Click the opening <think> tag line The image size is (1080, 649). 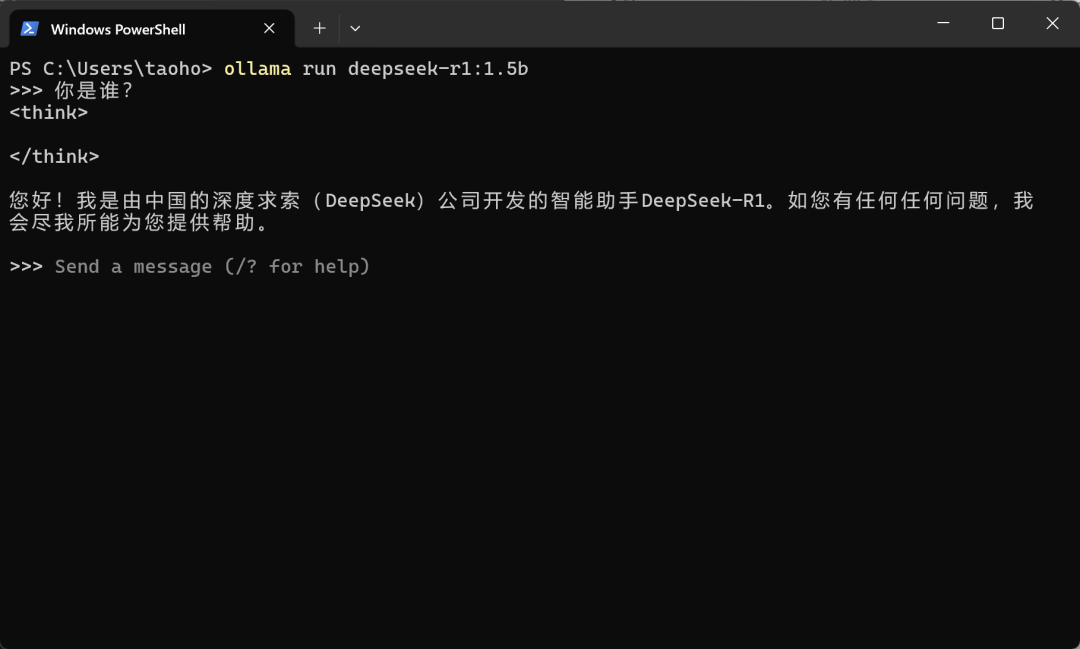tap(48, 112)
